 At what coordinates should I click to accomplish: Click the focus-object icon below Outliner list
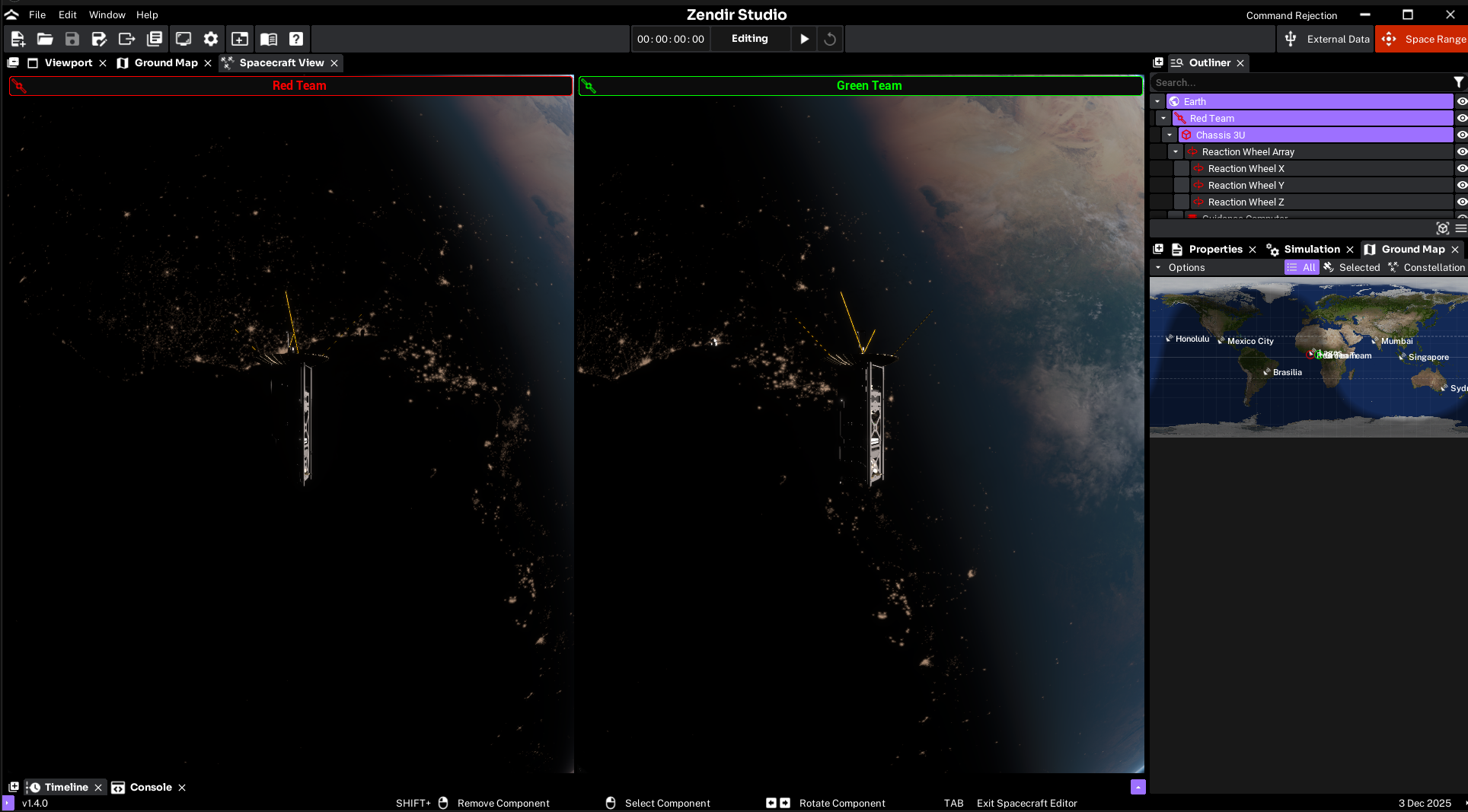coord(1442,228)
